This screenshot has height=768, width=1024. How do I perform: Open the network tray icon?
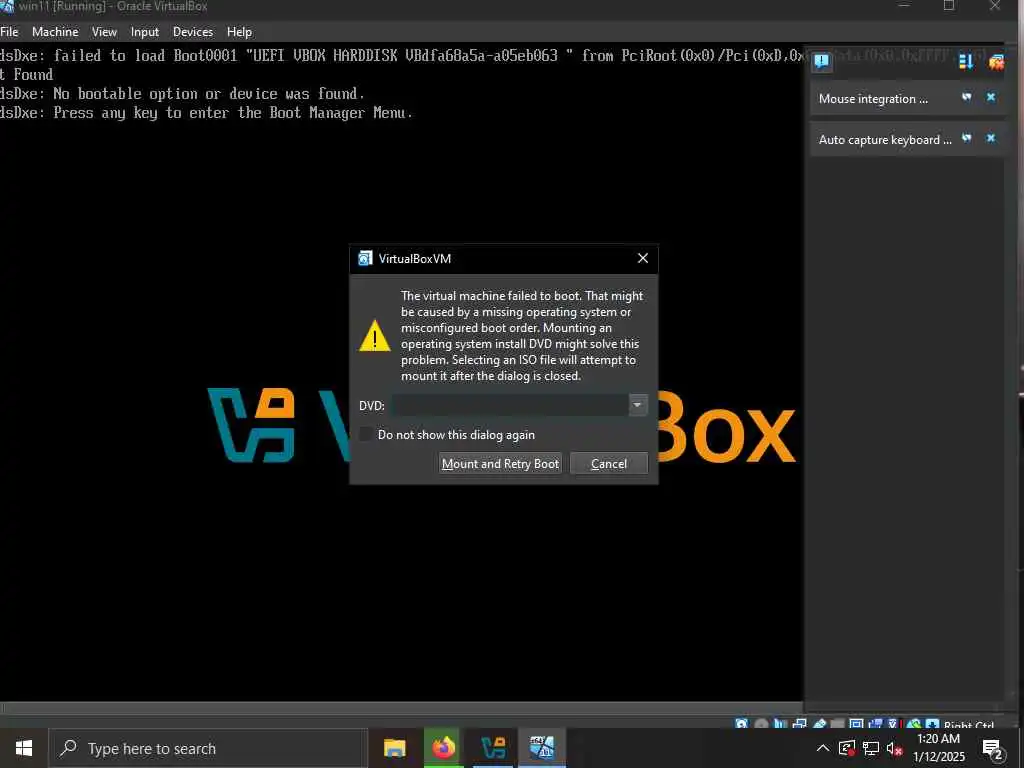pyautogui.click(x=871, y=748)
